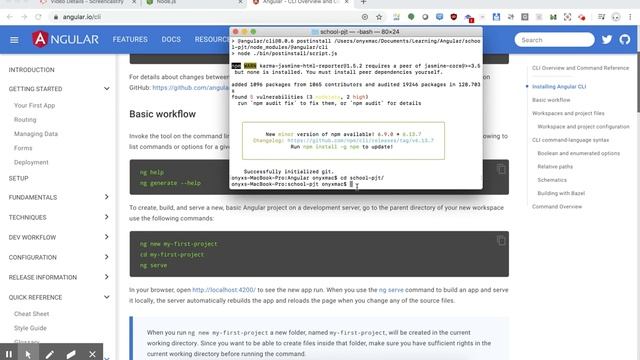640x360 pixels.
Task: Copy the ng new my-first-project code block
Action: point(501,240)
